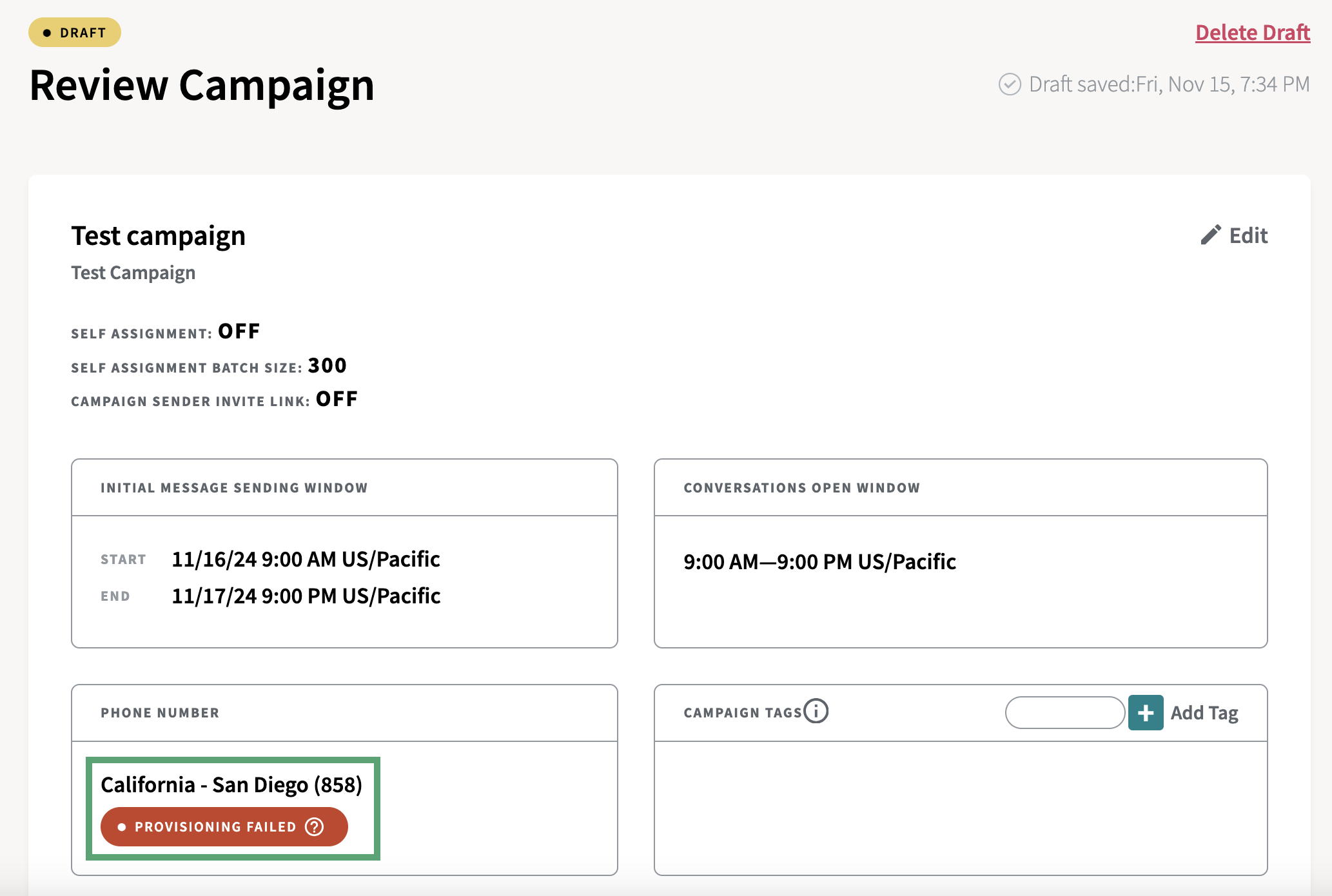Click the sending window end date
This screenshot has height=896, width=1332.
[x=306, y=596]
